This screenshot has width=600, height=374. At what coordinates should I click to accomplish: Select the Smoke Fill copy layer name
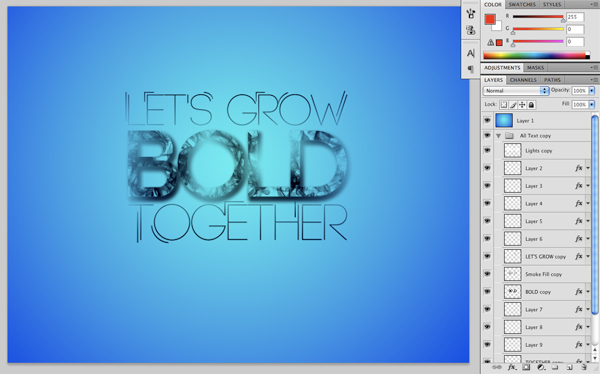pyautogui.click(x=543, y=274)
